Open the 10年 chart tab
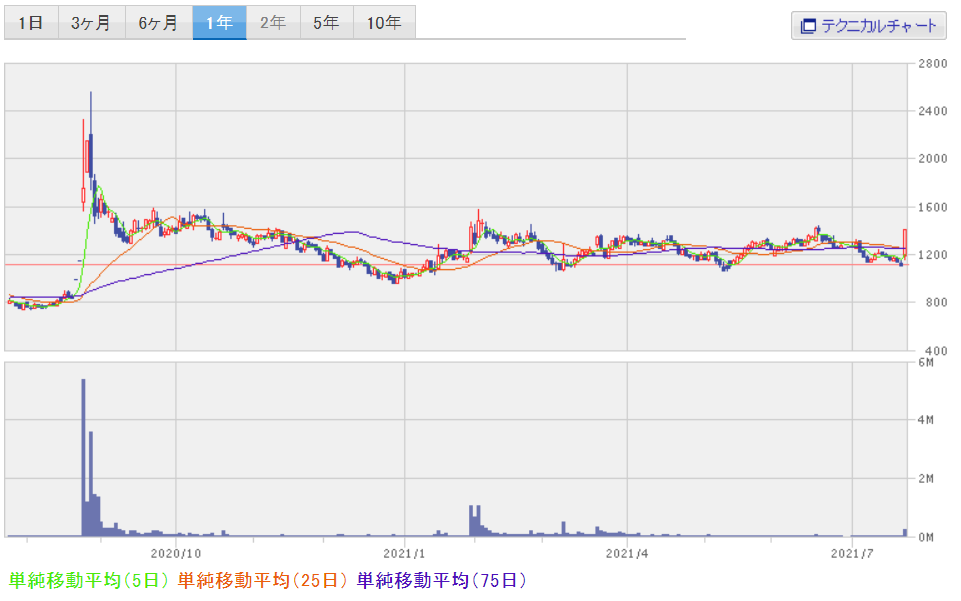Screen dimensions: 961x601 click(x=384, y=23)
